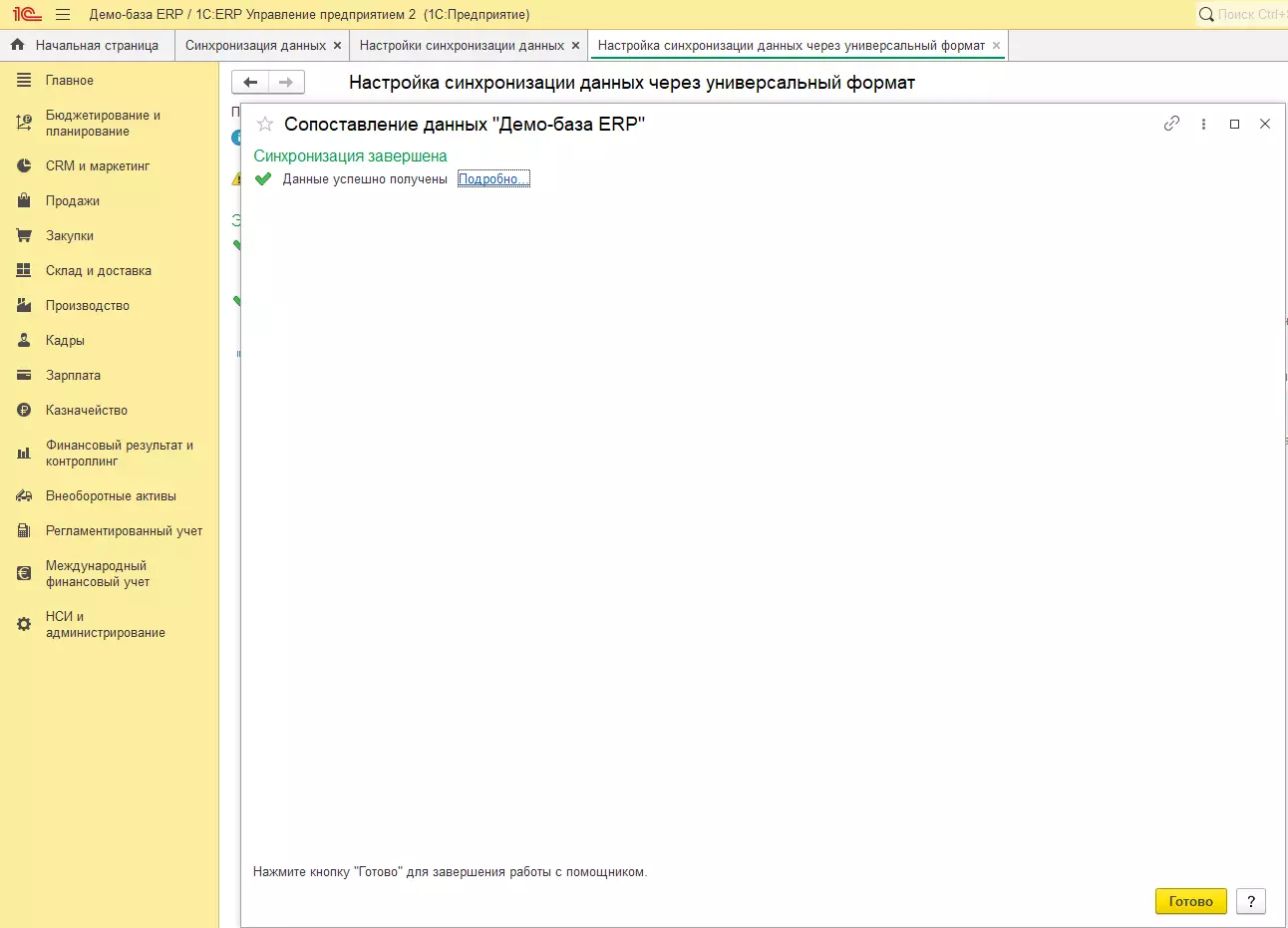1288x928 pixels.
Task: Switch to Начальная страница tab
Action: pyautogui.click(x=88, y=46)
